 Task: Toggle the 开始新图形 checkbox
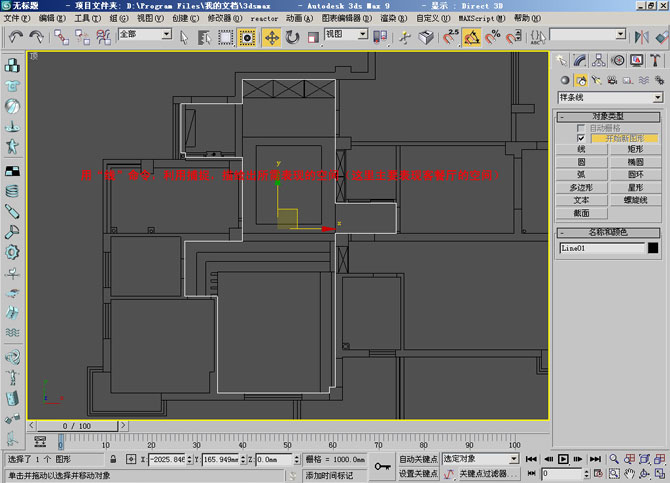[581, 138]
